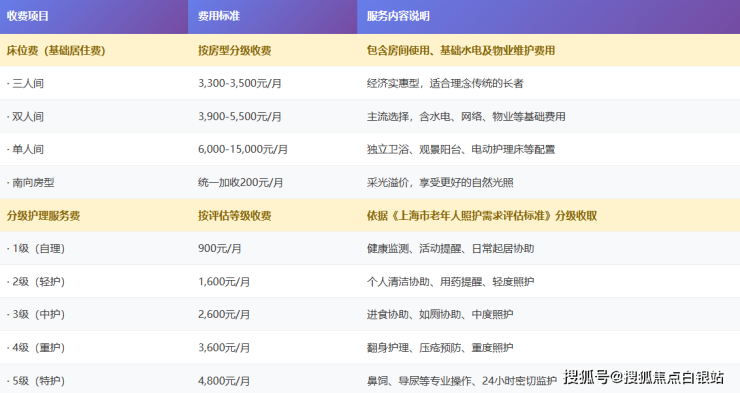Viewport: 740px width, 393px height.
Task: Click the 6,000-15,000元/月 price cell
Action: coord(243,150)
